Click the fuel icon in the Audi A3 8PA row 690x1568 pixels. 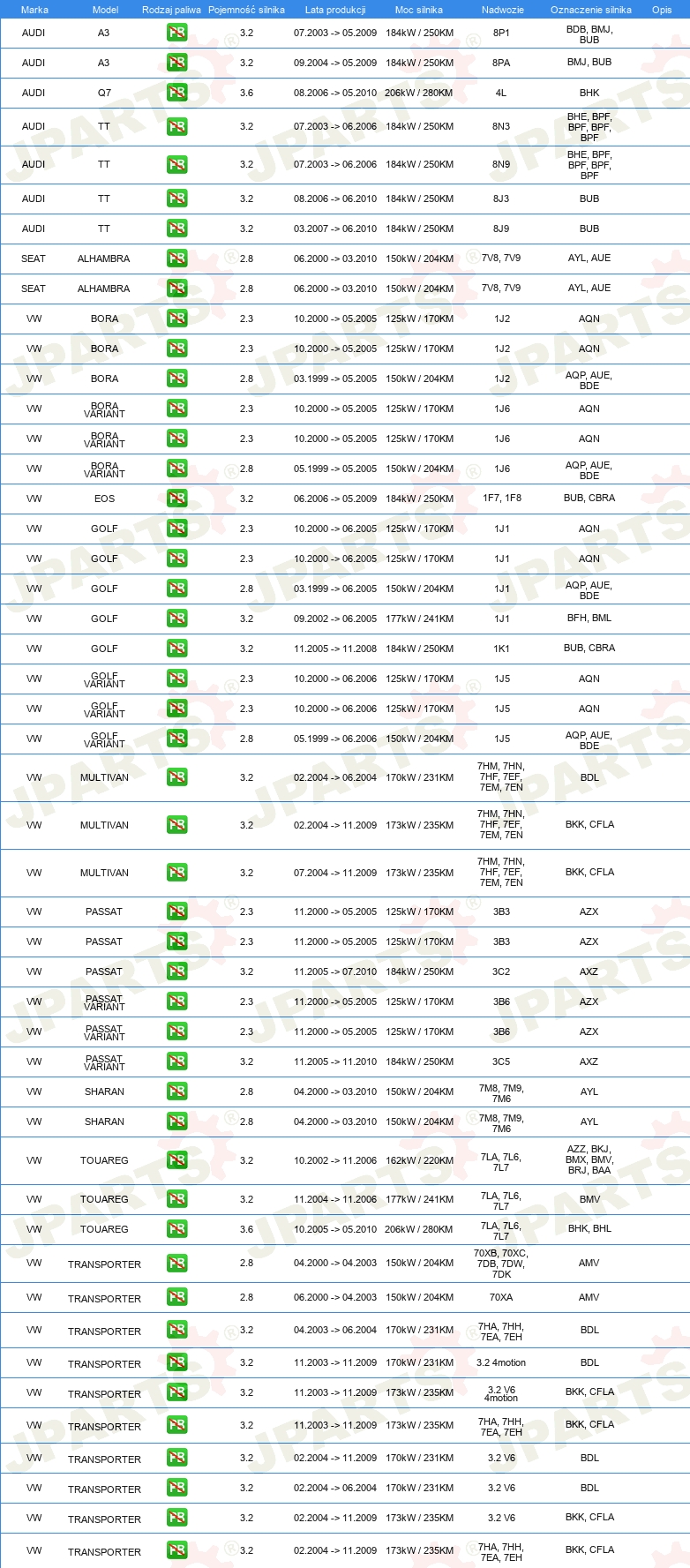[x=176, y=63]
